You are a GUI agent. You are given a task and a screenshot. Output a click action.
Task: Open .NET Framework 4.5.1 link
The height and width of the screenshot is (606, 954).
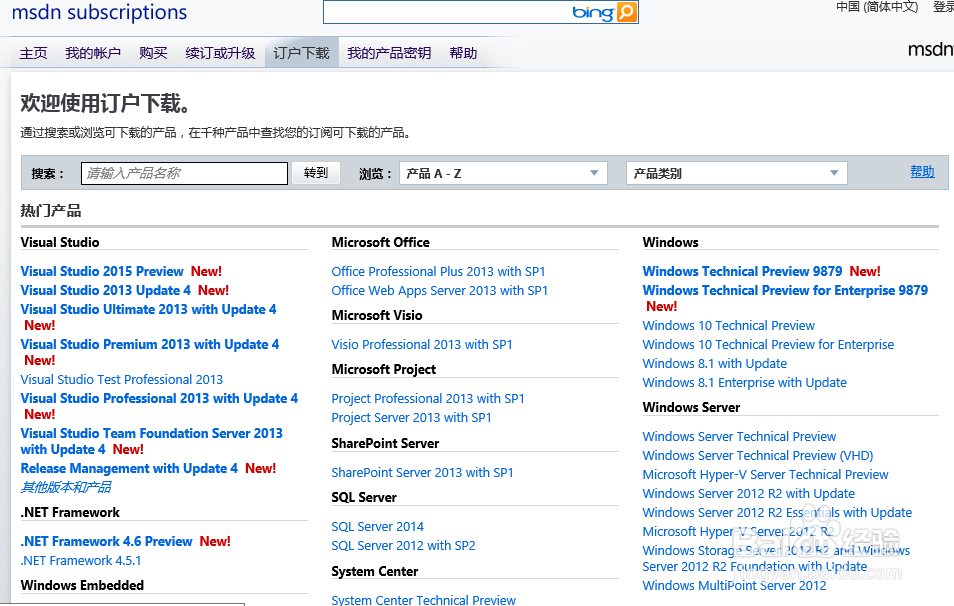81,560
